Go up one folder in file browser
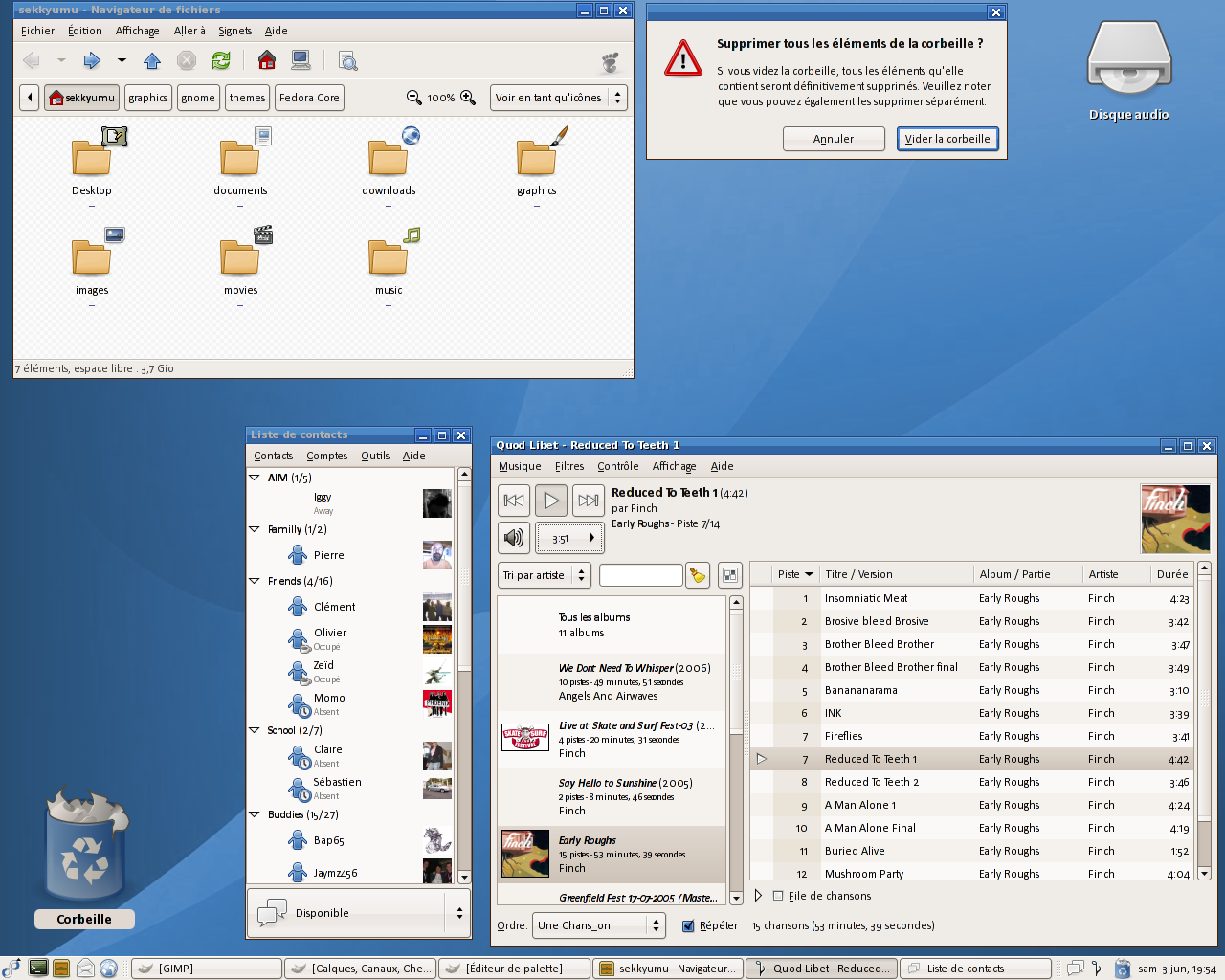 [152, 61]
